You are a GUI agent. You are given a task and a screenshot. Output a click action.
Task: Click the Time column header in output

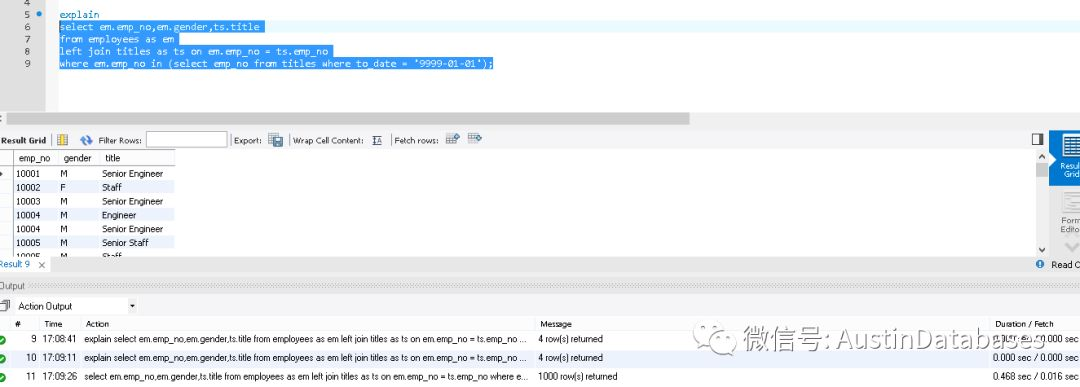pos(53,324)
